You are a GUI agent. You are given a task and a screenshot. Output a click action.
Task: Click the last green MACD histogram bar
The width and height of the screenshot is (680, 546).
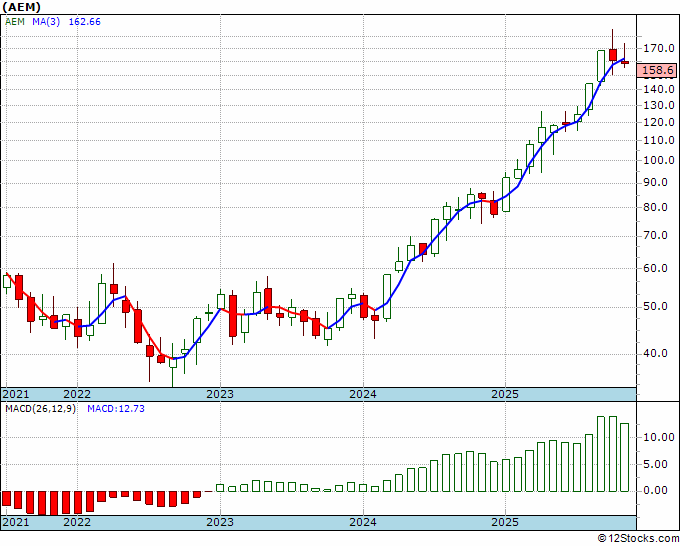pos(624,458)
